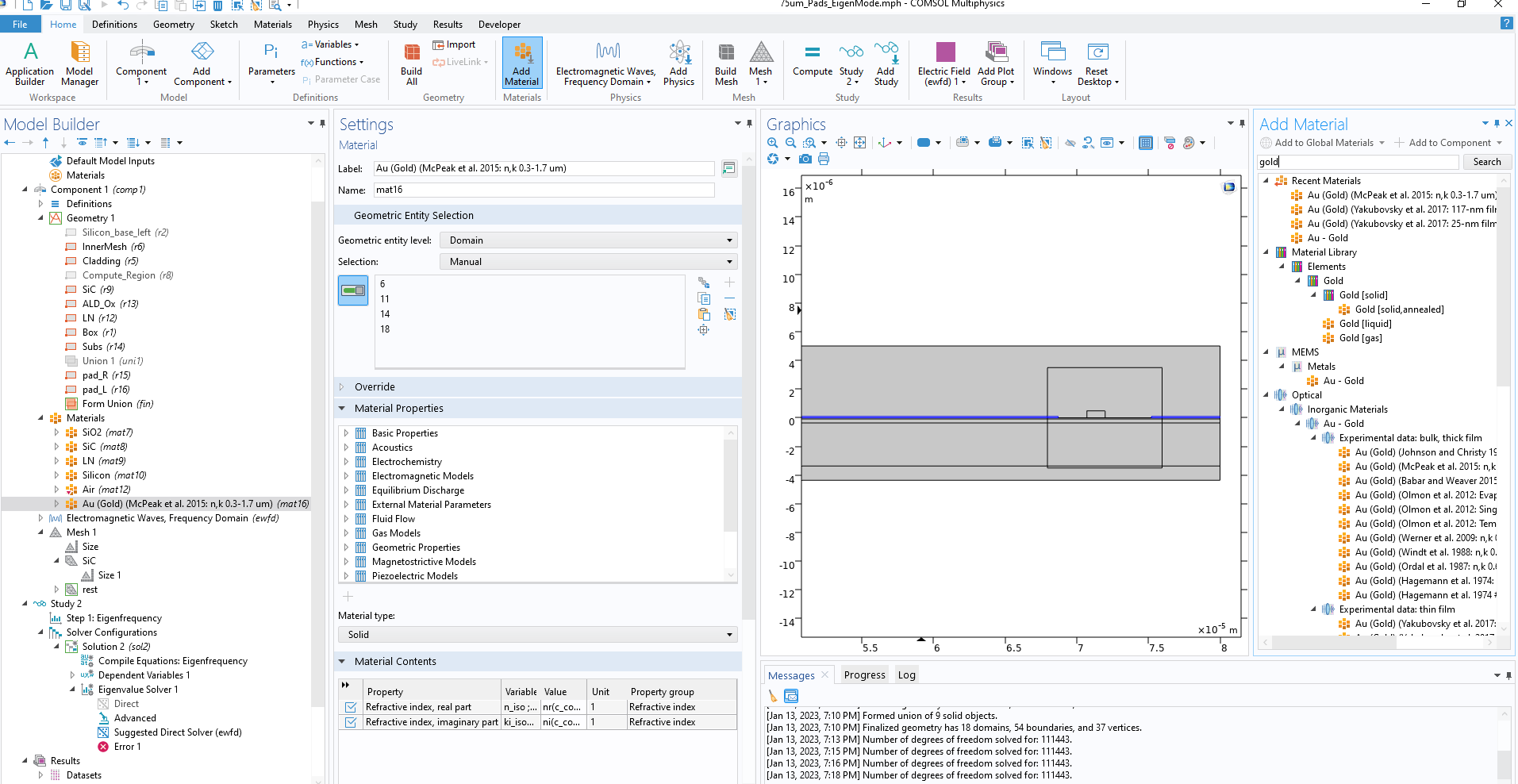Click the Search button in Add Material

click(1486, 162)
